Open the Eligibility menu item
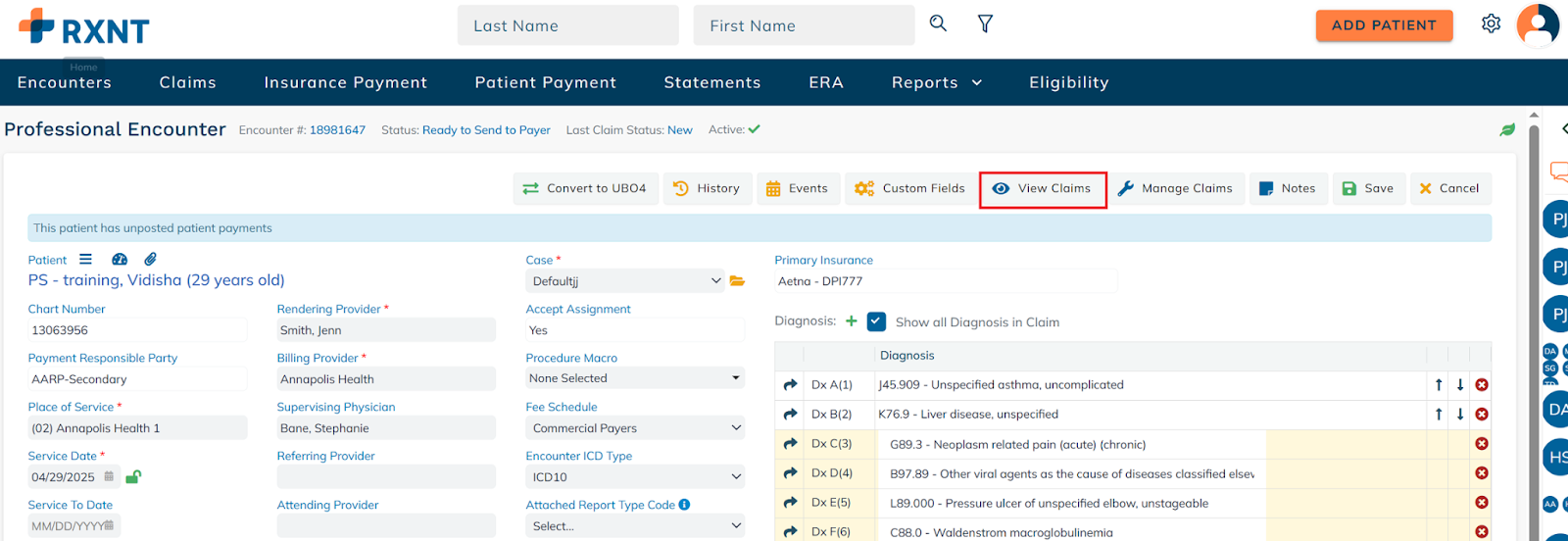 click(1068, 82)
